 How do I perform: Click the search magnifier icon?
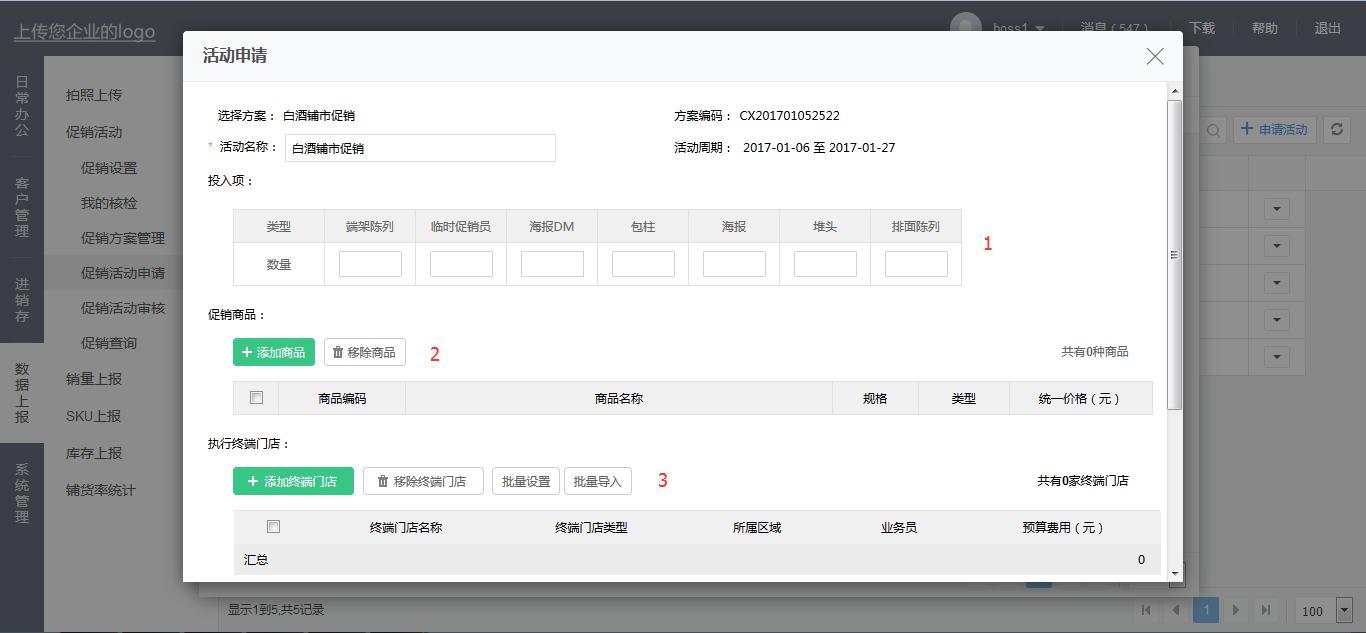tap(1213, 130)
